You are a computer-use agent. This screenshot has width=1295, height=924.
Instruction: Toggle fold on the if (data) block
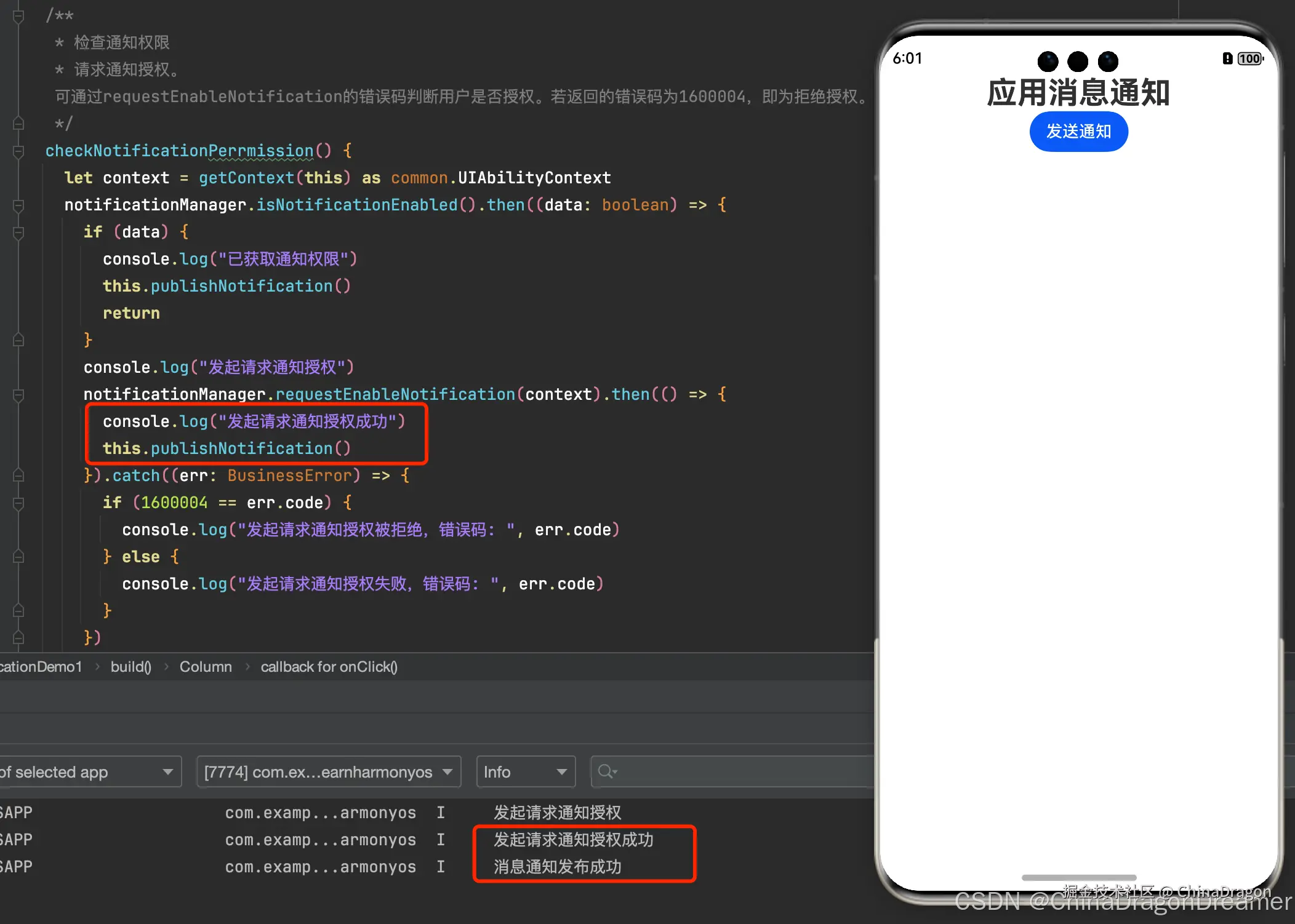tap(18, 233)
